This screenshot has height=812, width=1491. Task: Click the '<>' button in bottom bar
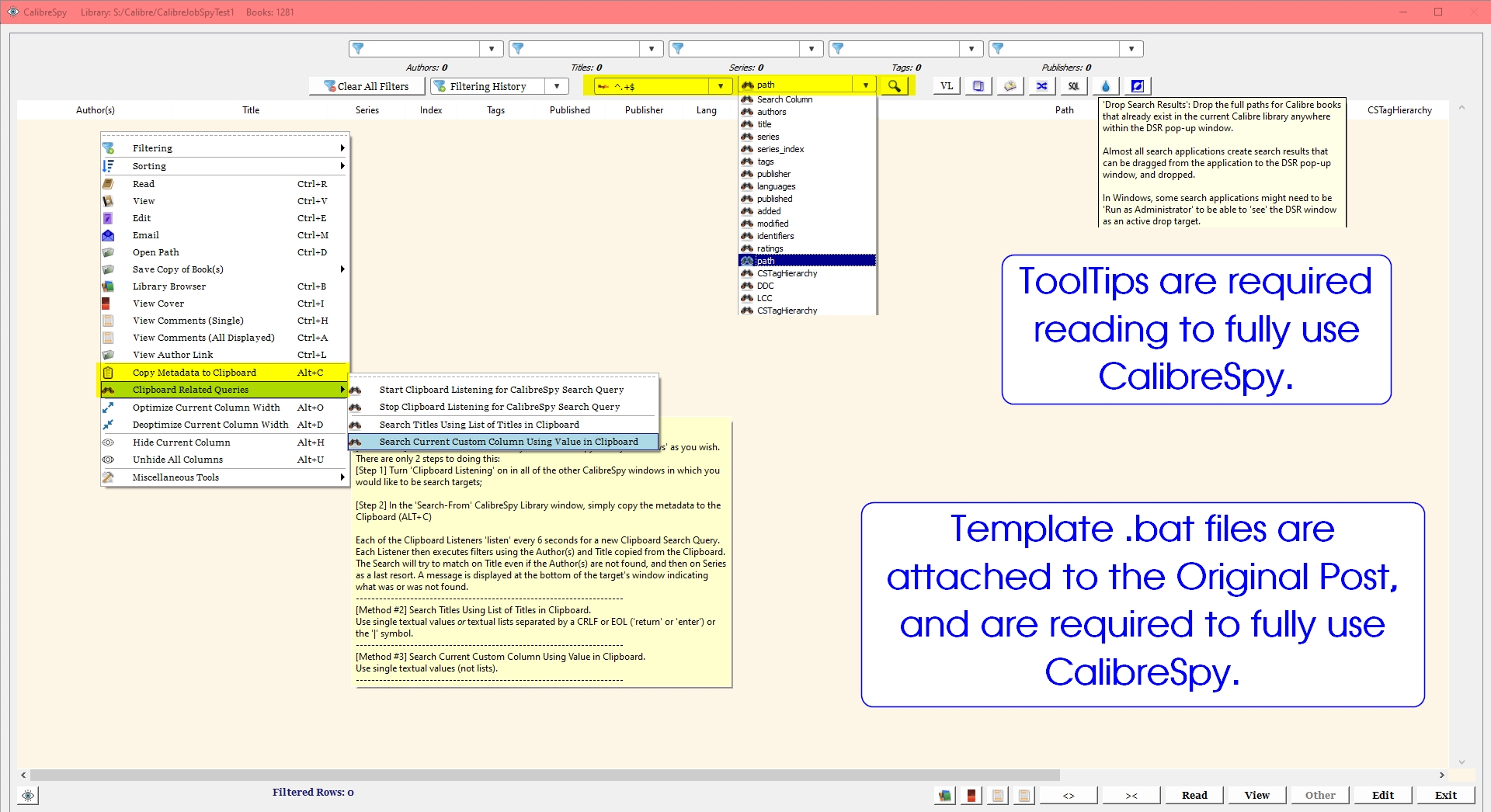pyautogui.click(x=1069, y=795)
